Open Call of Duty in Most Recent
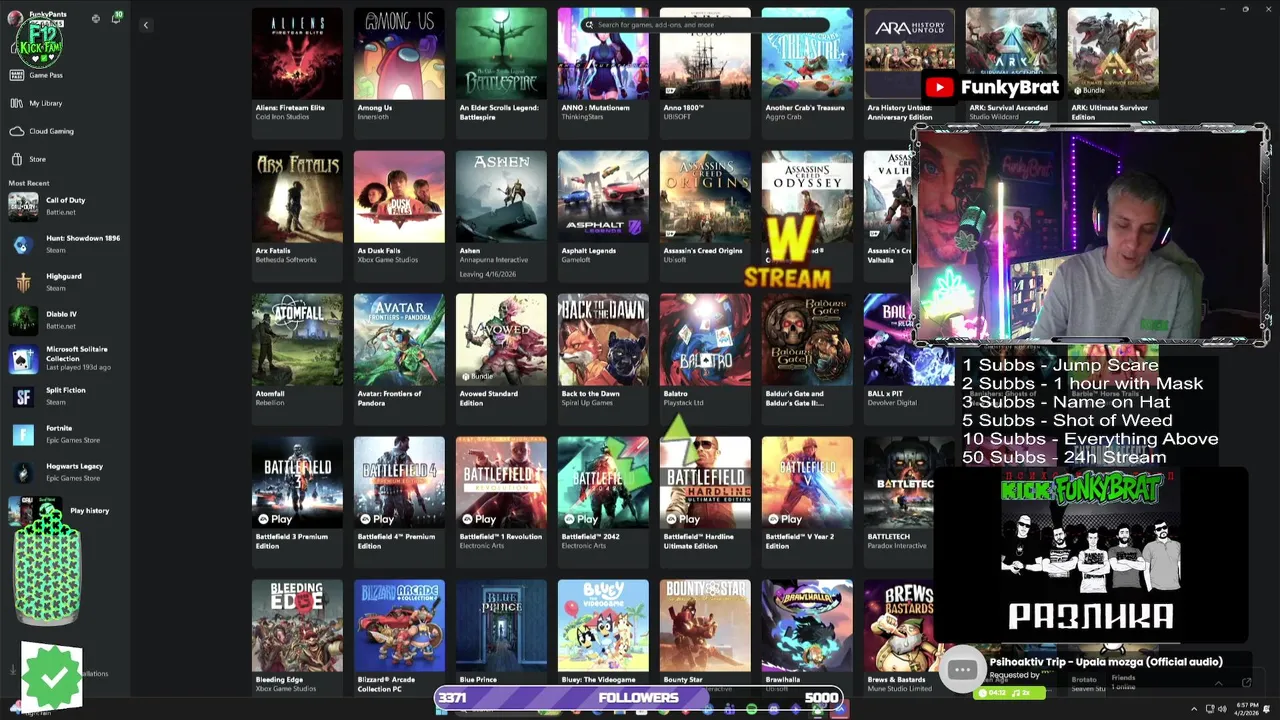Image resolution: width=1280 pixels, height=720 pixels. 65,206
